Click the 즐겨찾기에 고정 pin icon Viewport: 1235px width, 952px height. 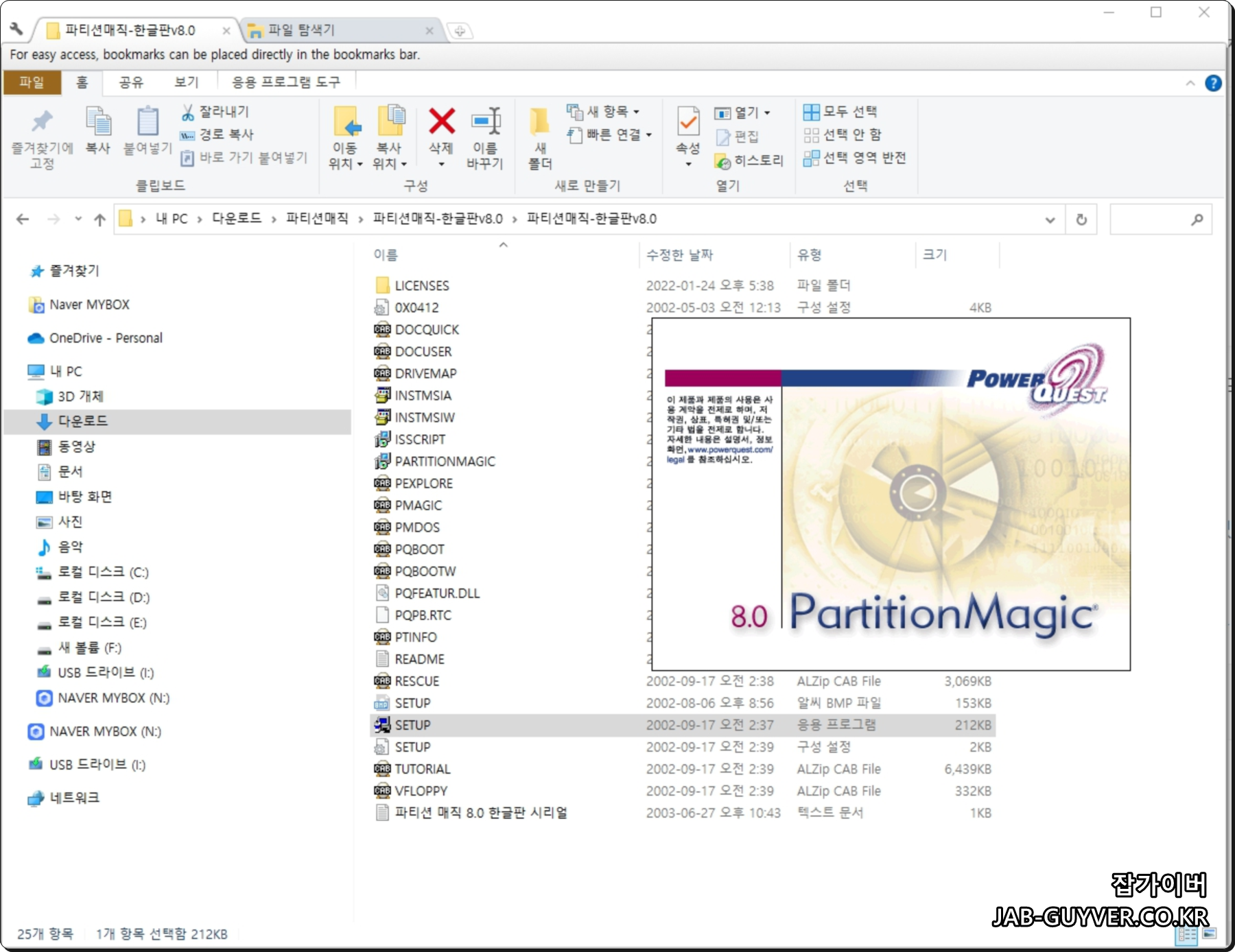point(42,122)
